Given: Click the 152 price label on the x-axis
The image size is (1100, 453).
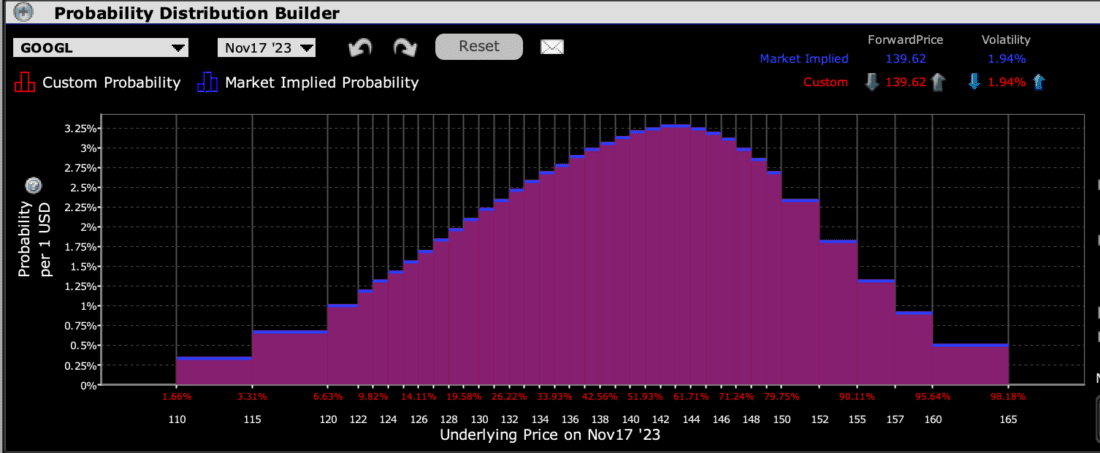Looking at the screenshot, I should point(819,419).
